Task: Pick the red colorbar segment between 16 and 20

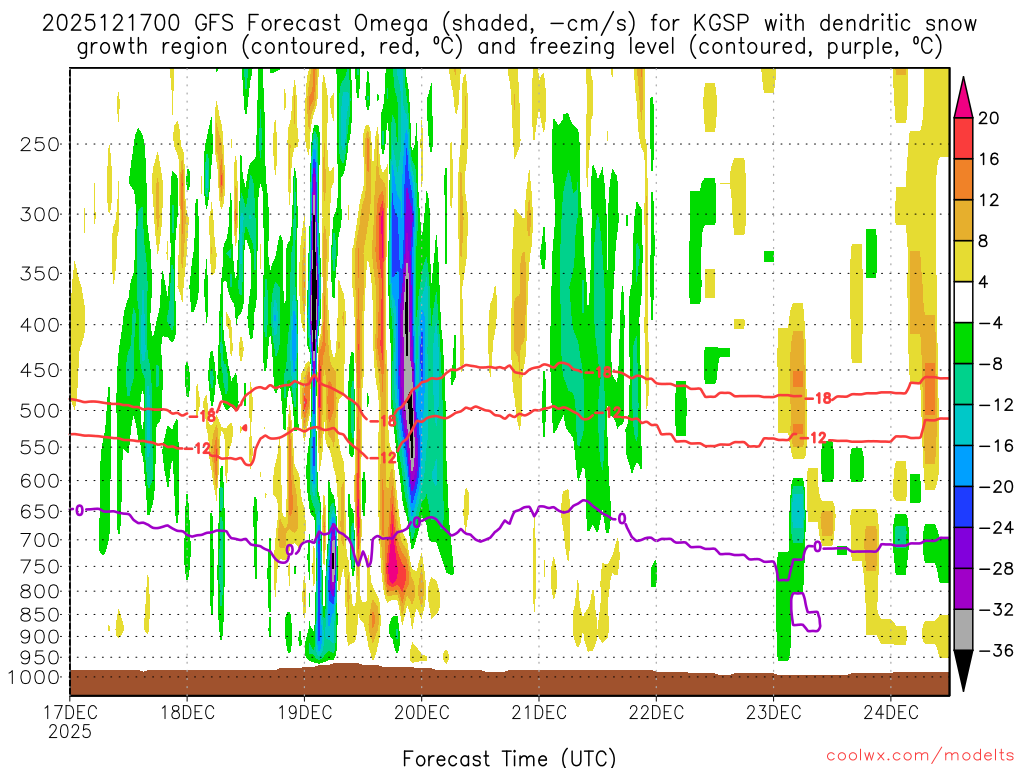Action: (963, 138)
